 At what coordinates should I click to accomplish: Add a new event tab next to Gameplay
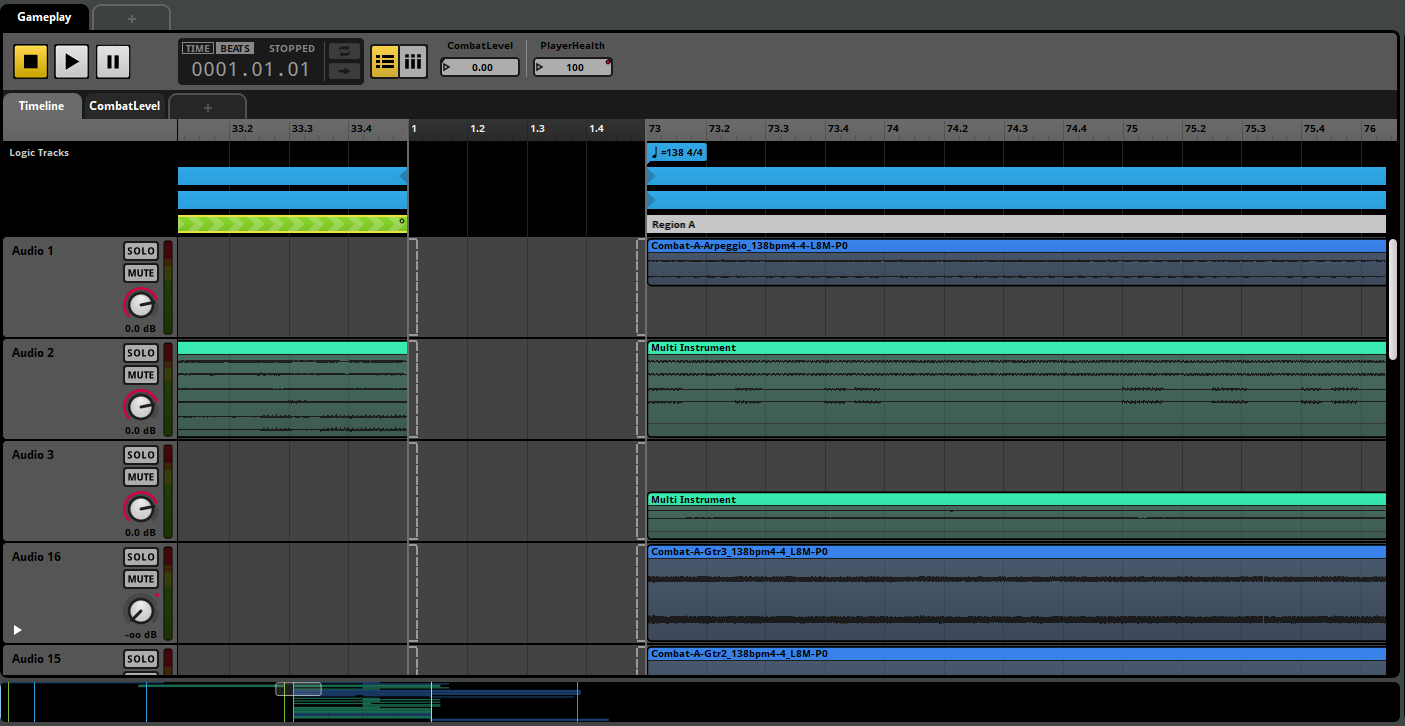[x=132, y=18]
